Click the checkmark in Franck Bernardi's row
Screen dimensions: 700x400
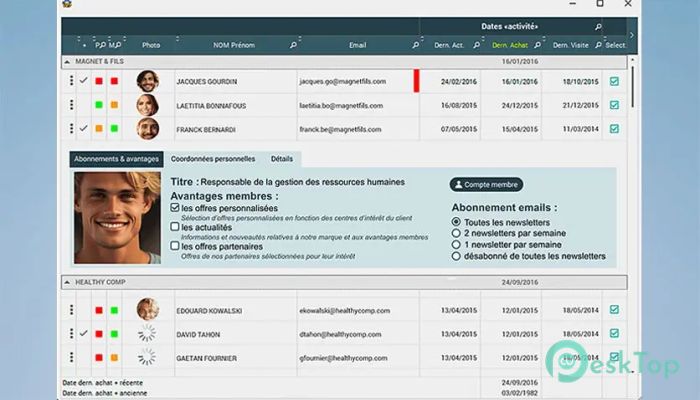coord(83,129)
